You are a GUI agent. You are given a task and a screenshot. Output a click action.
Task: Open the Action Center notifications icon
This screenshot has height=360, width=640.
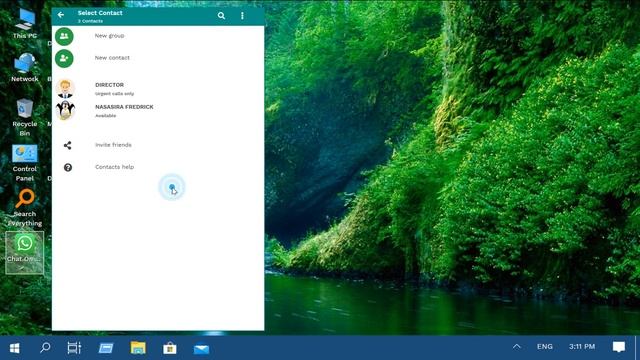[x=619, y=347]
